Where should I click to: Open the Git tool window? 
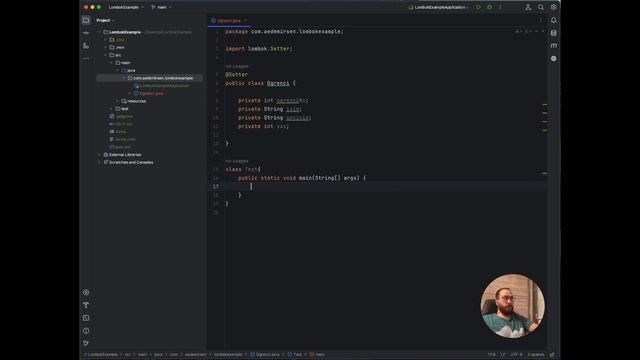click(x=86, y=343)
